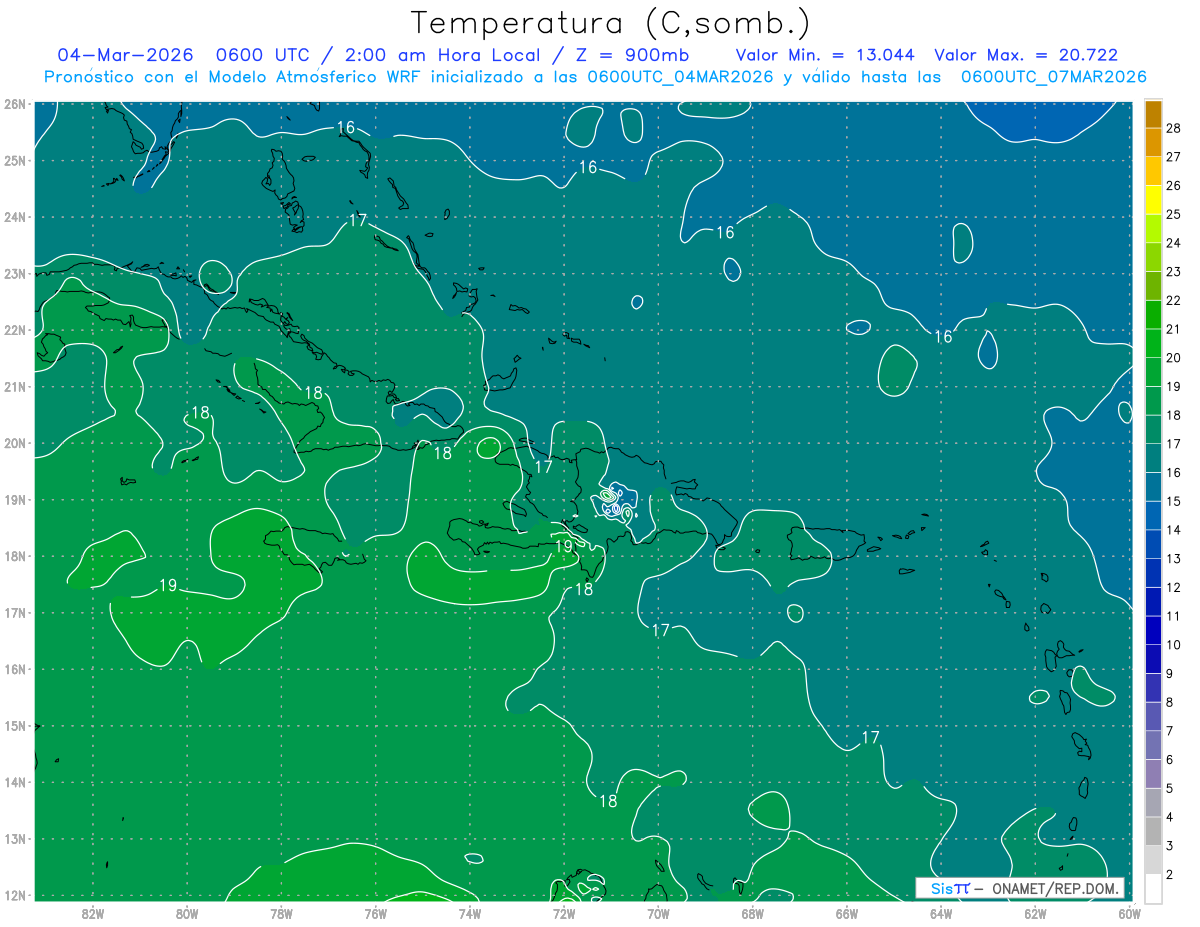Viewport: 1200px width, 927px height.
Task: Pick the color scale swatch for 22
Action: coord(1153,286)
